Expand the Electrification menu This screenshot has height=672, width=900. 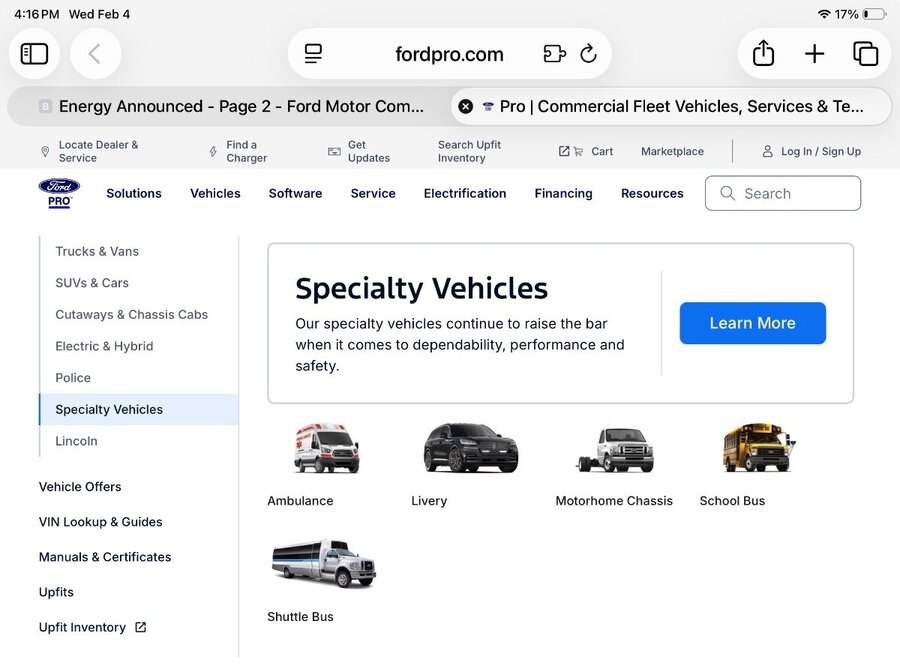tap(464, 193)
